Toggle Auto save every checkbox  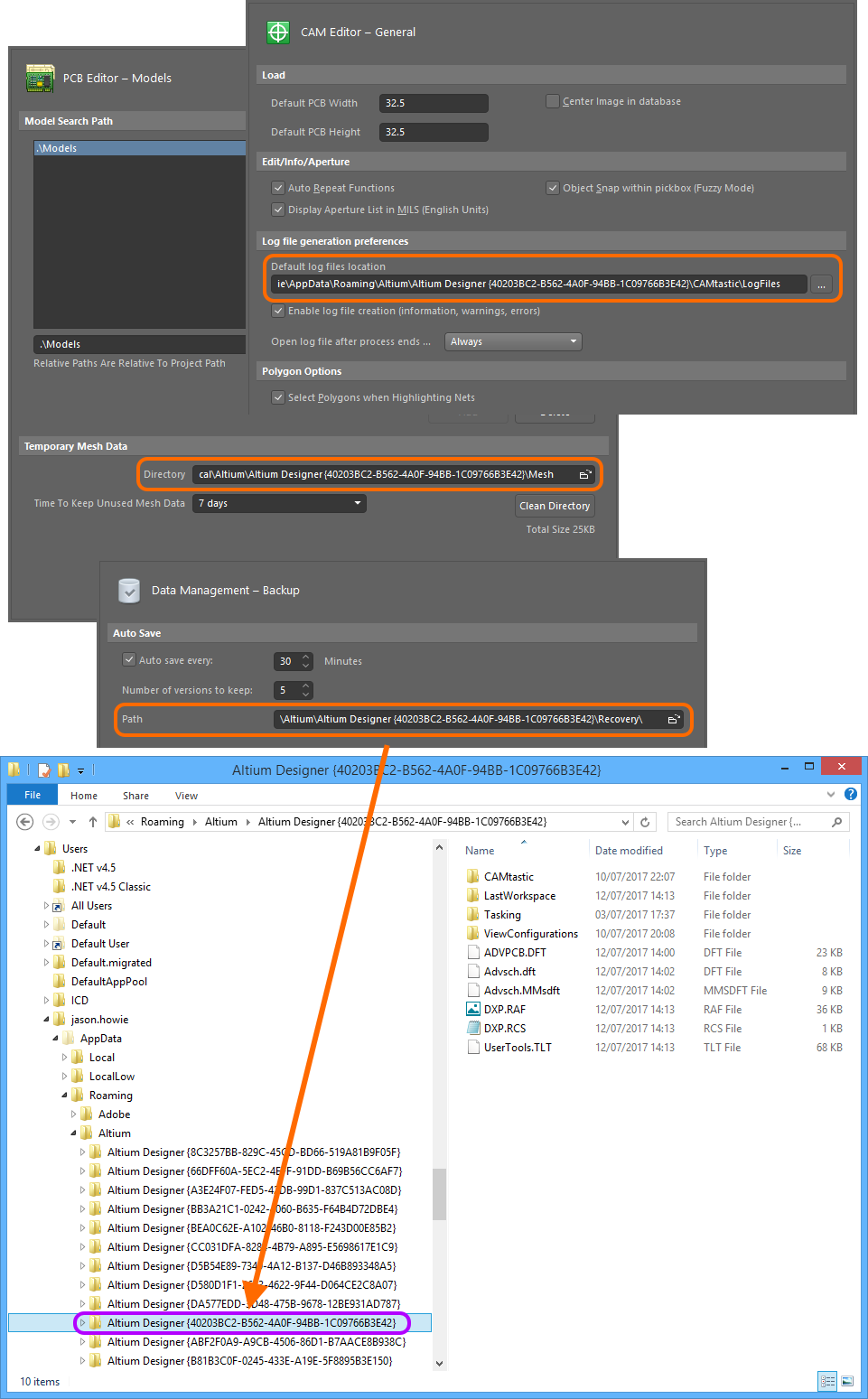[x=129, y=660]
